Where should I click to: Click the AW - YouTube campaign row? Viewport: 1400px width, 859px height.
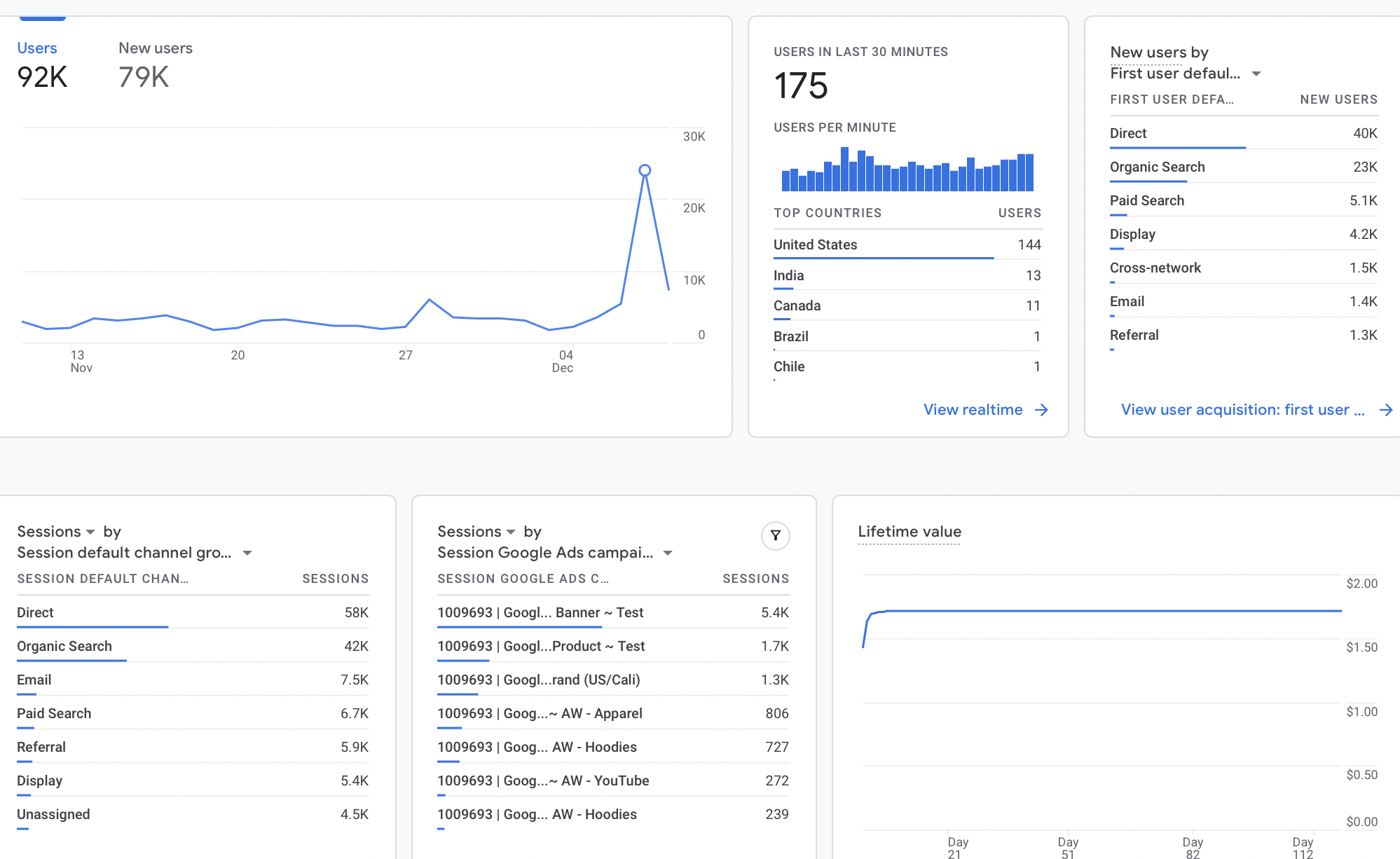click(x=613, y=781)
